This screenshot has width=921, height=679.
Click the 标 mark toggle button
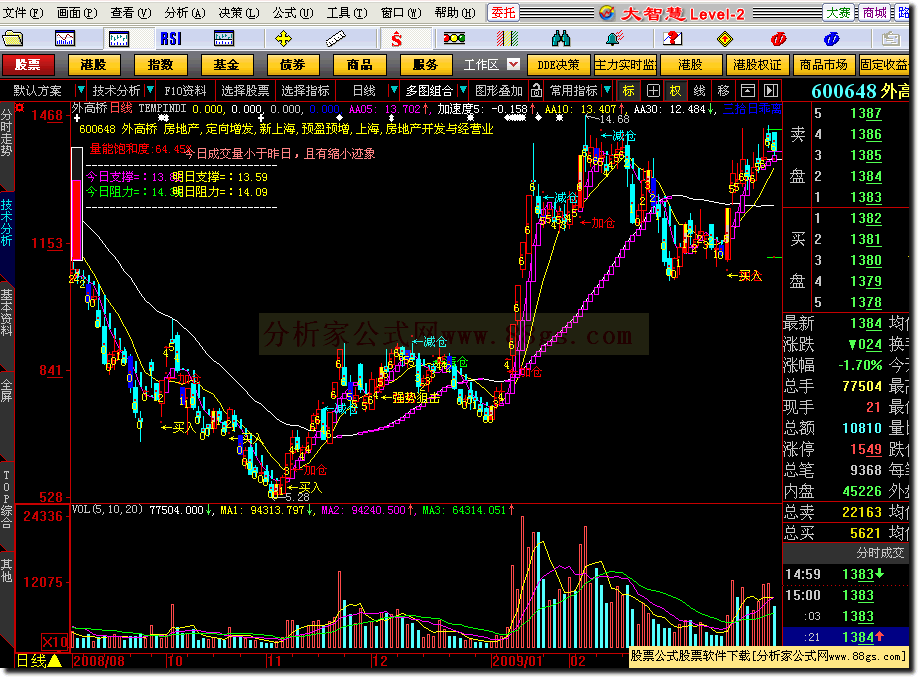[x=628, y=90]
